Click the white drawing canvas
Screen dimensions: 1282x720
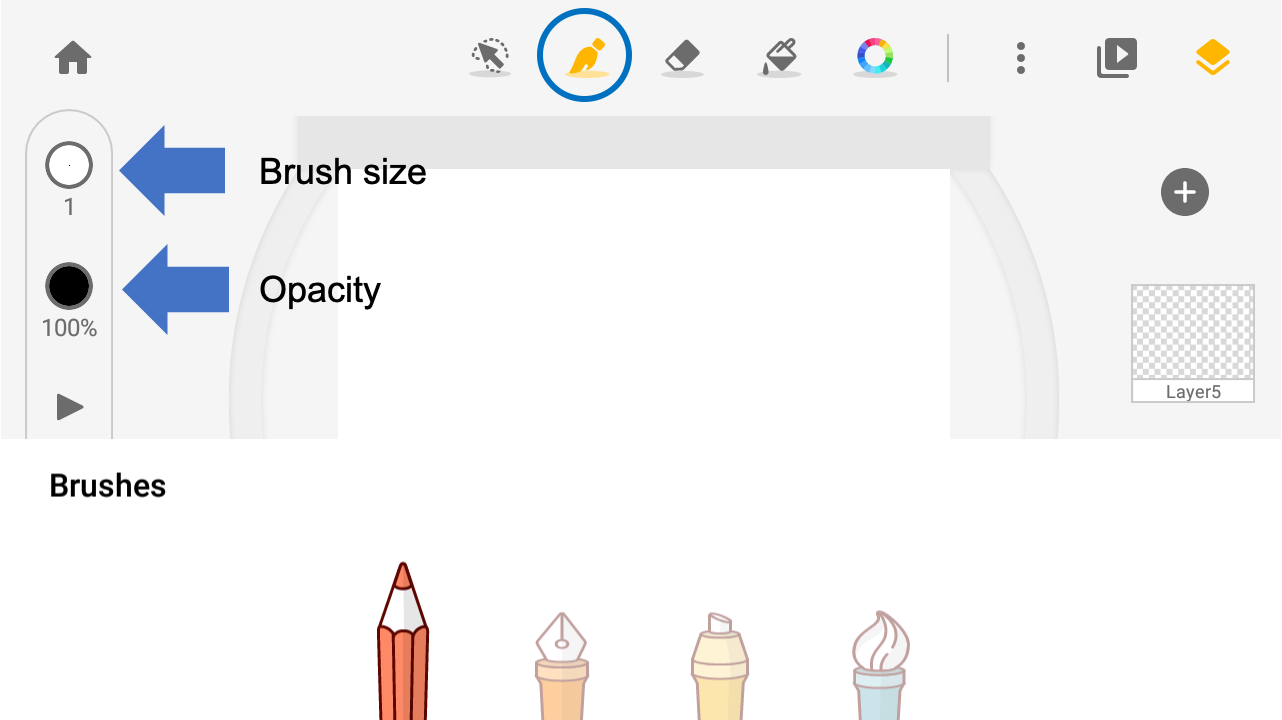point(643,300)
